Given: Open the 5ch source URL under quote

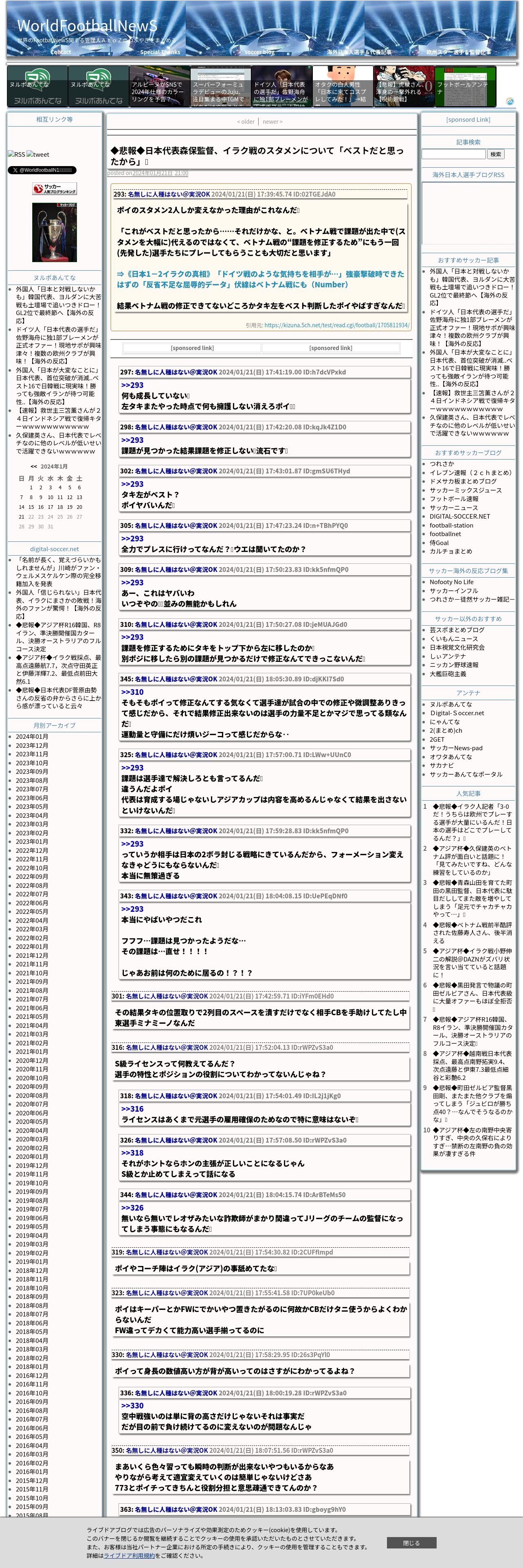Looking at the screenshot, I should coord(337,325).
